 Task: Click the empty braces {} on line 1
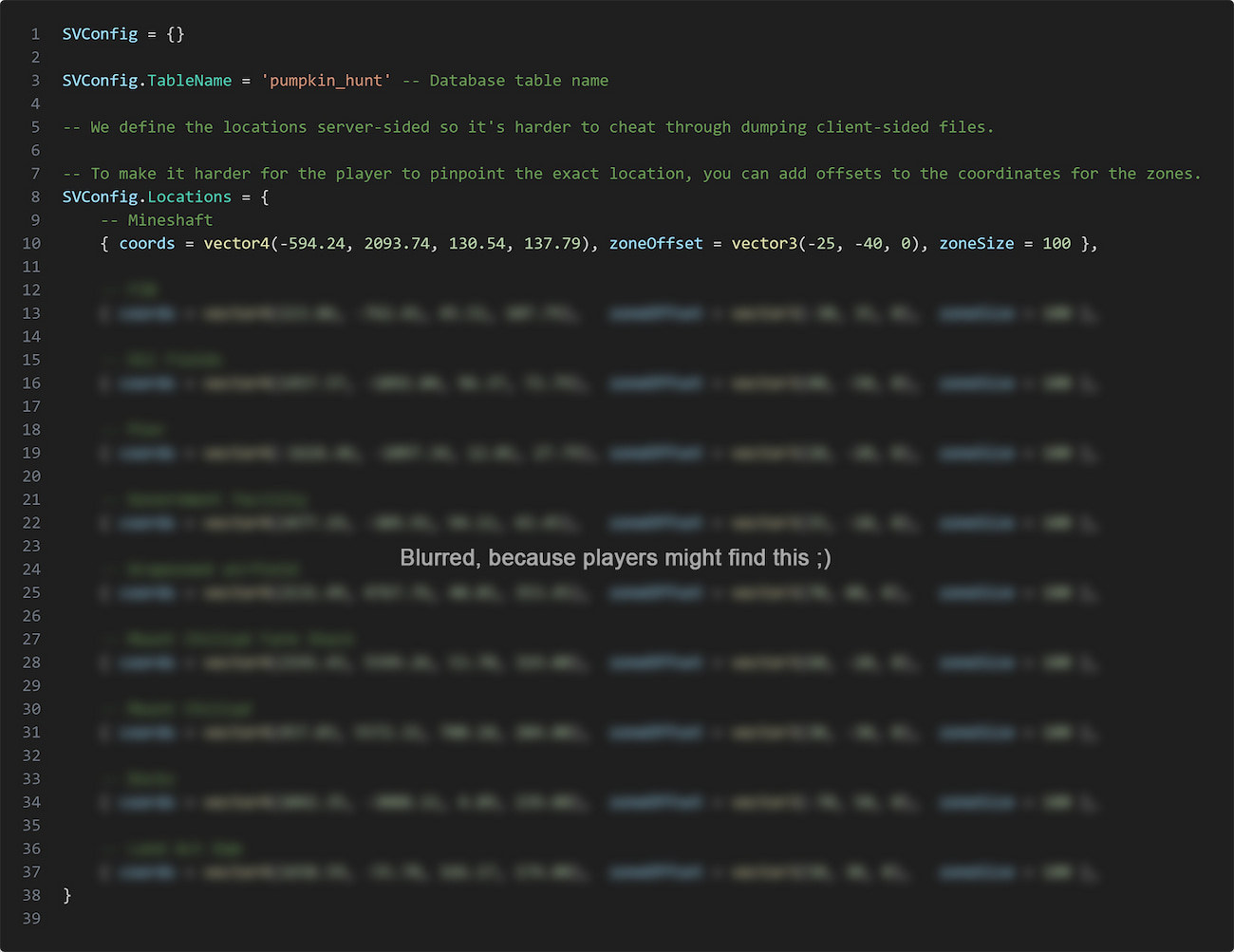[176, 34]
